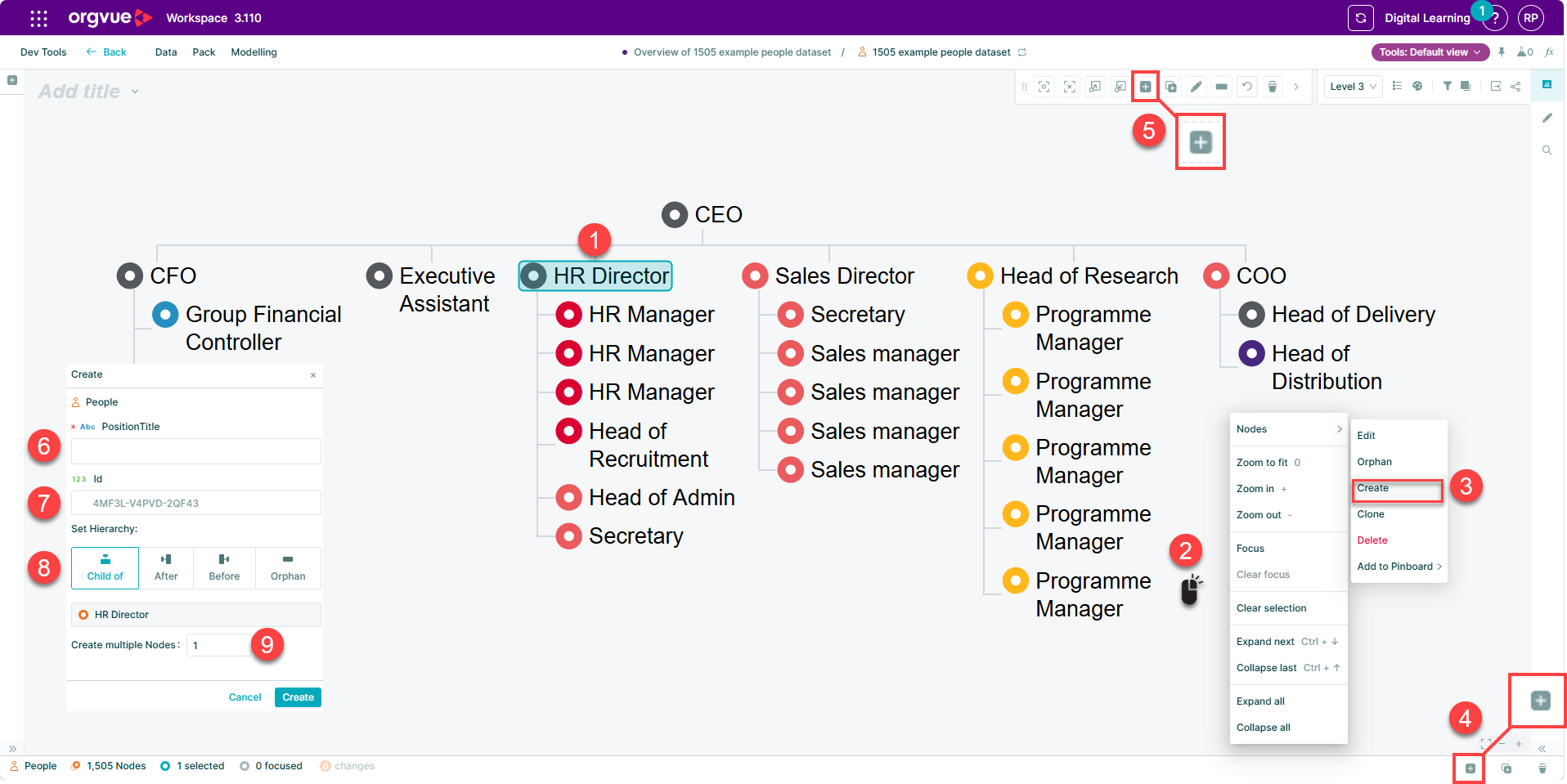This screenshot has height=784, width=1567.
Task: Select the Orphan hierarchy option
Action: tap(288, 567)
